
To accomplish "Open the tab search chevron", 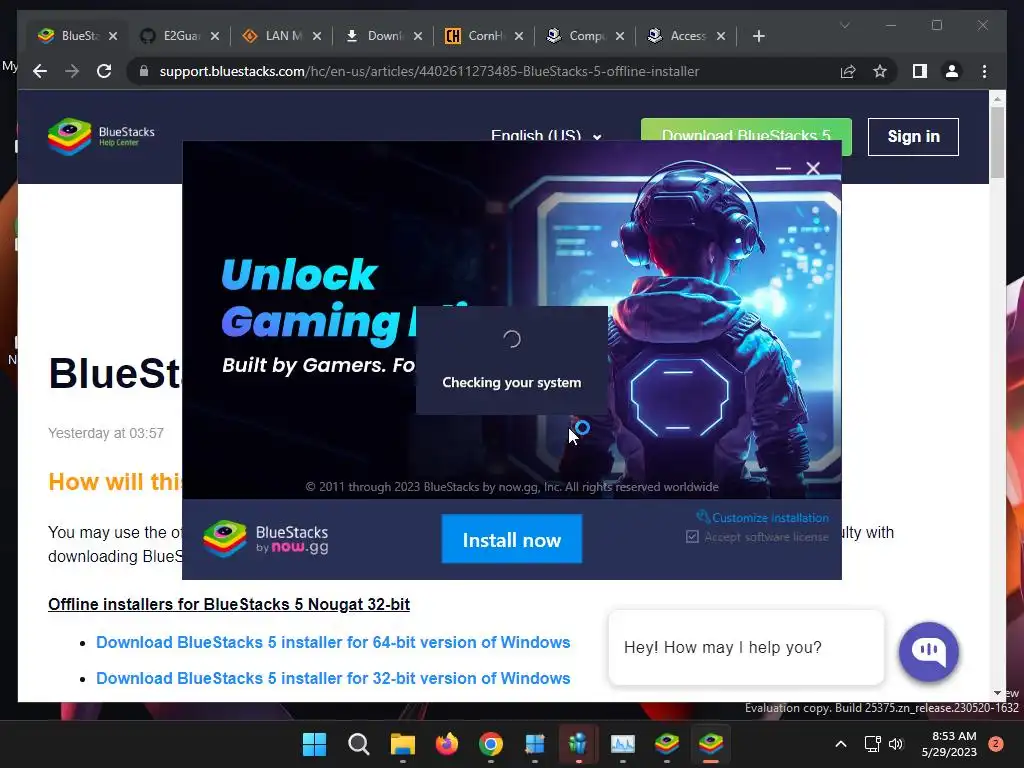I will click(x=844, y=25).
